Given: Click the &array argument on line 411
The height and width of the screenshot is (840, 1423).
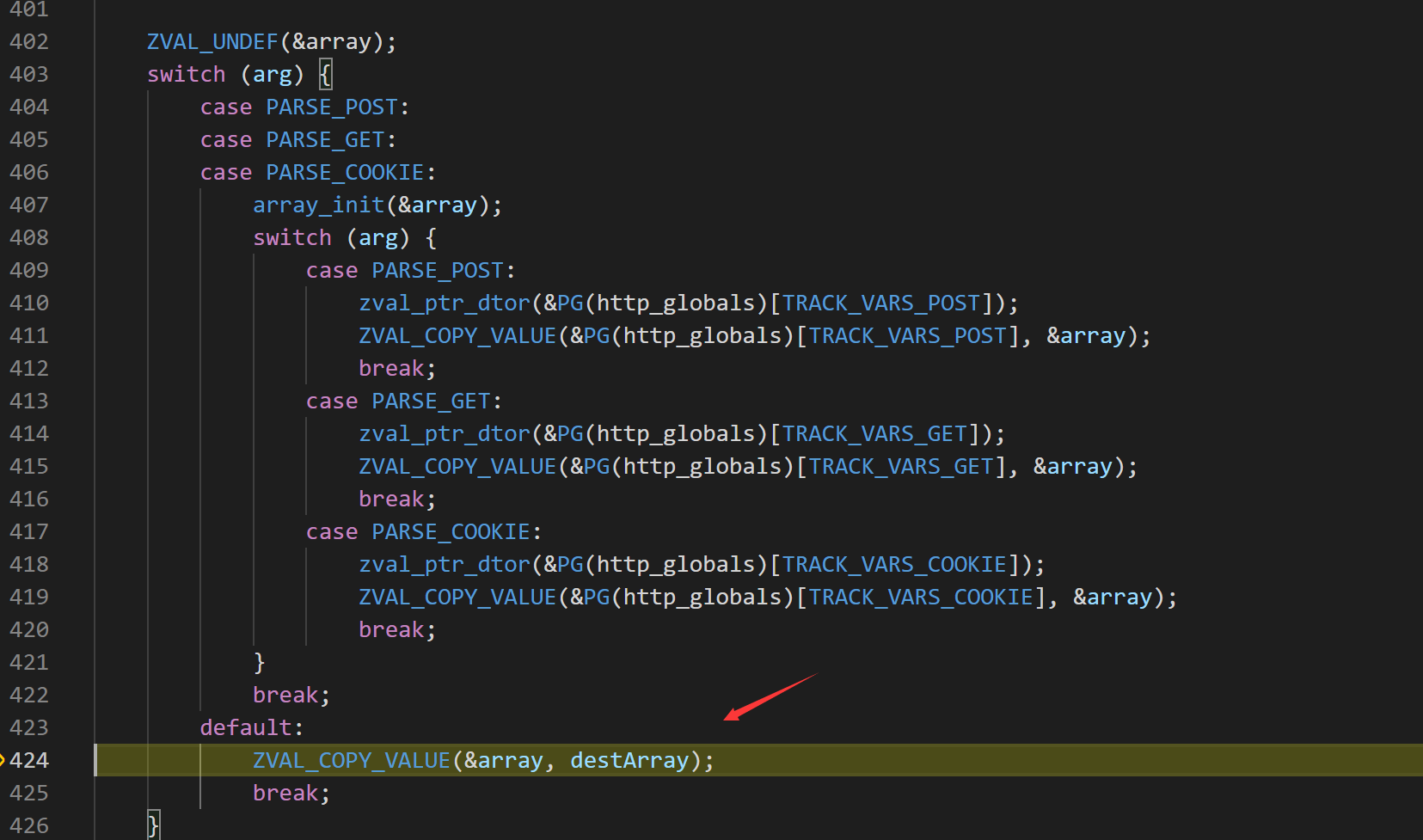Looking at the screenshot, I should click(x=1086, y=335).
